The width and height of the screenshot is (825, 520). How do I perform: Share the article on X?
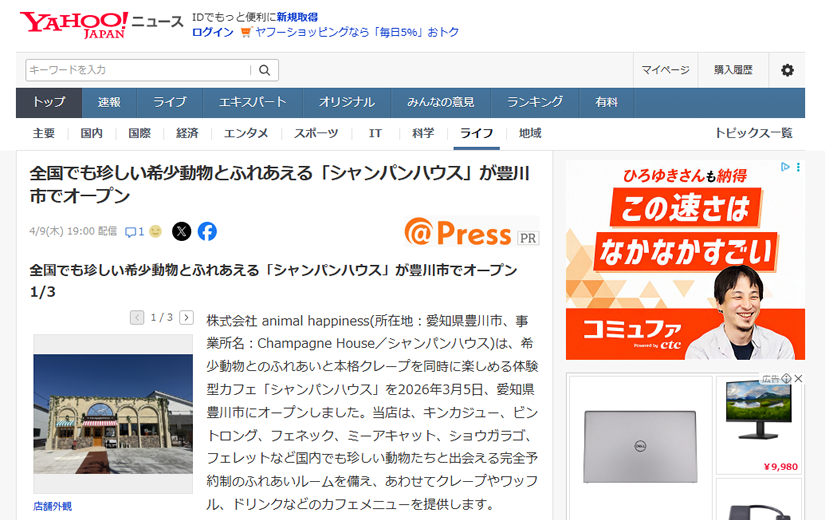click(x=181, y=231)
